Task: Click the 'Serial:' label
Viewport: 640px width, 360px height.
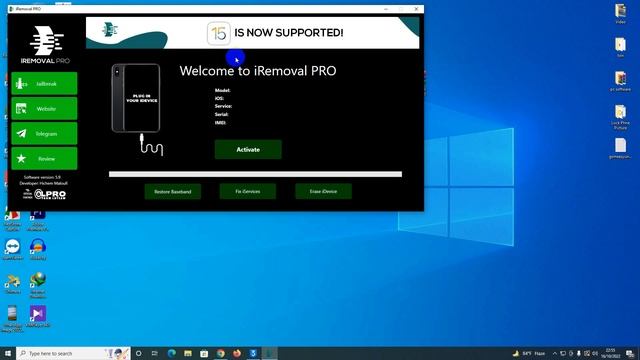Action: (x=221, y=114)
